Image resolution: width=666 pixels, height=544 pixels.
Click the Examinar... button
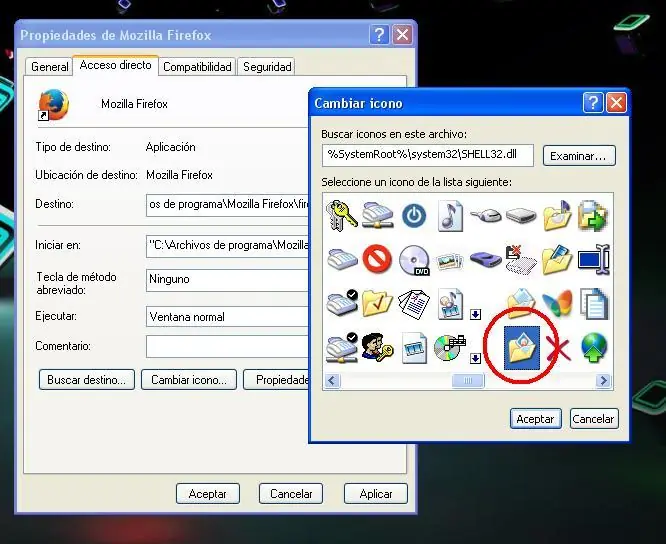[x=579, y=156]
